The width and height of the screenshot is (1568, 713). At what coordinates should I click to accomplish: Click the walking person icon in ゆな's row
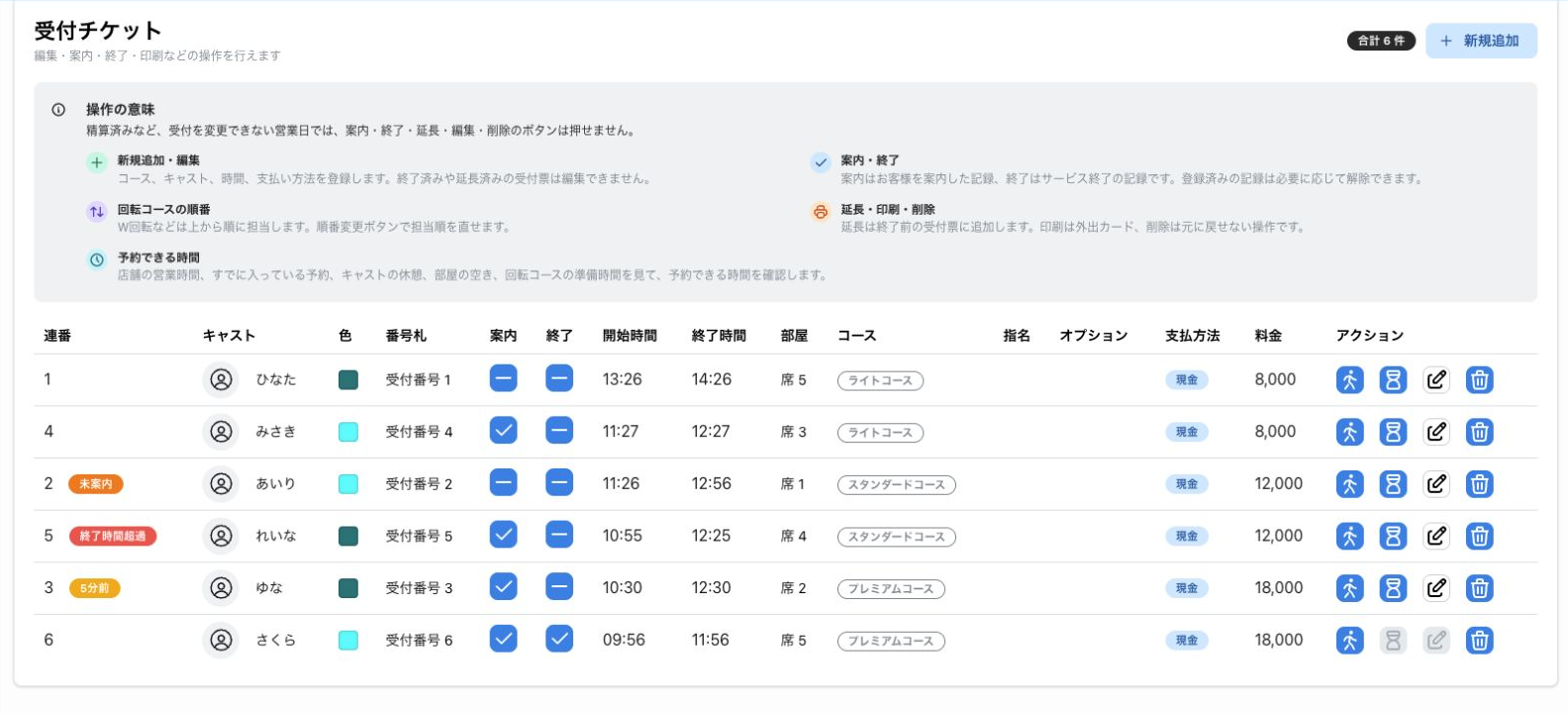click(x=1349, y=588)
